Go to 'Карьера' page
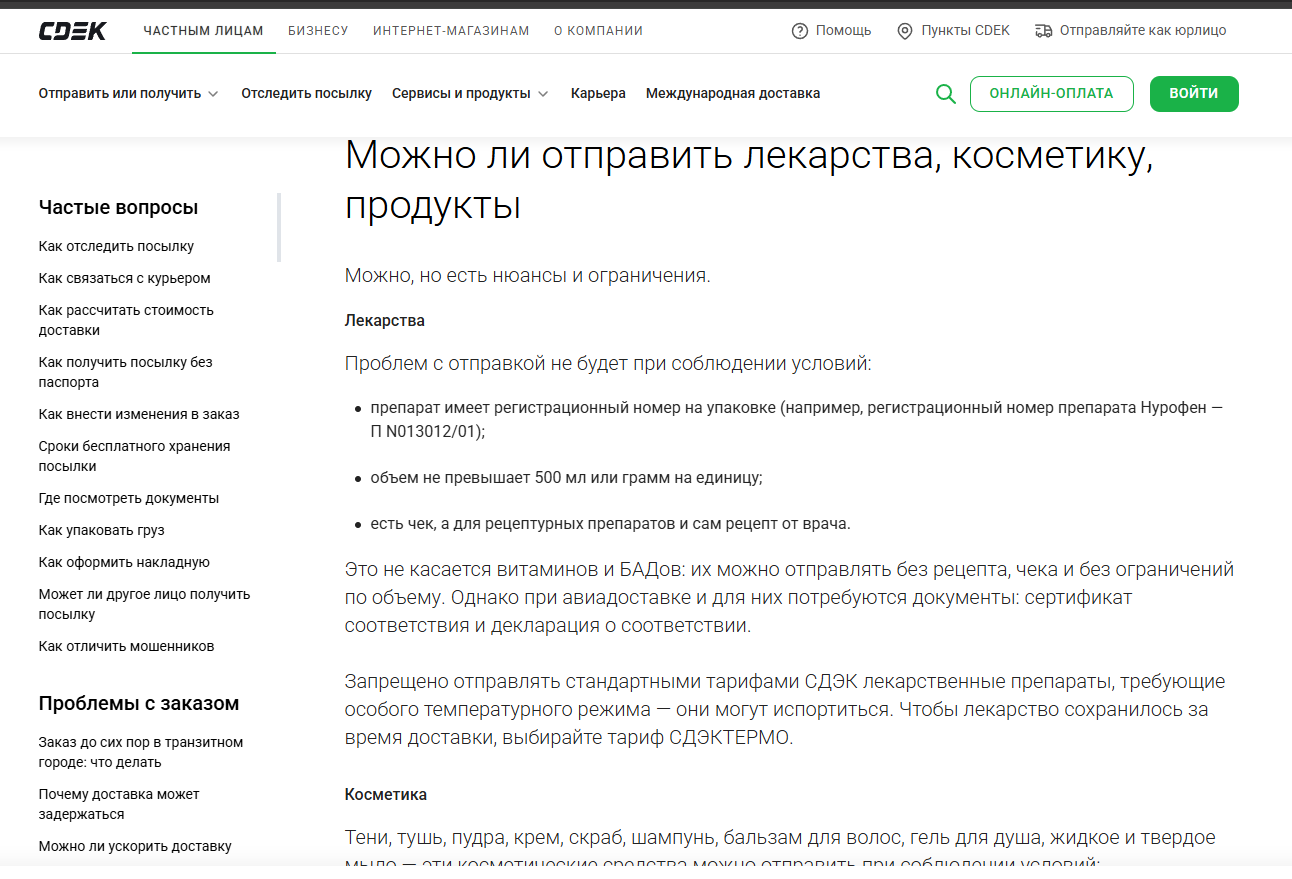Viewport: 1292px width, 879px height. [598, 93]
